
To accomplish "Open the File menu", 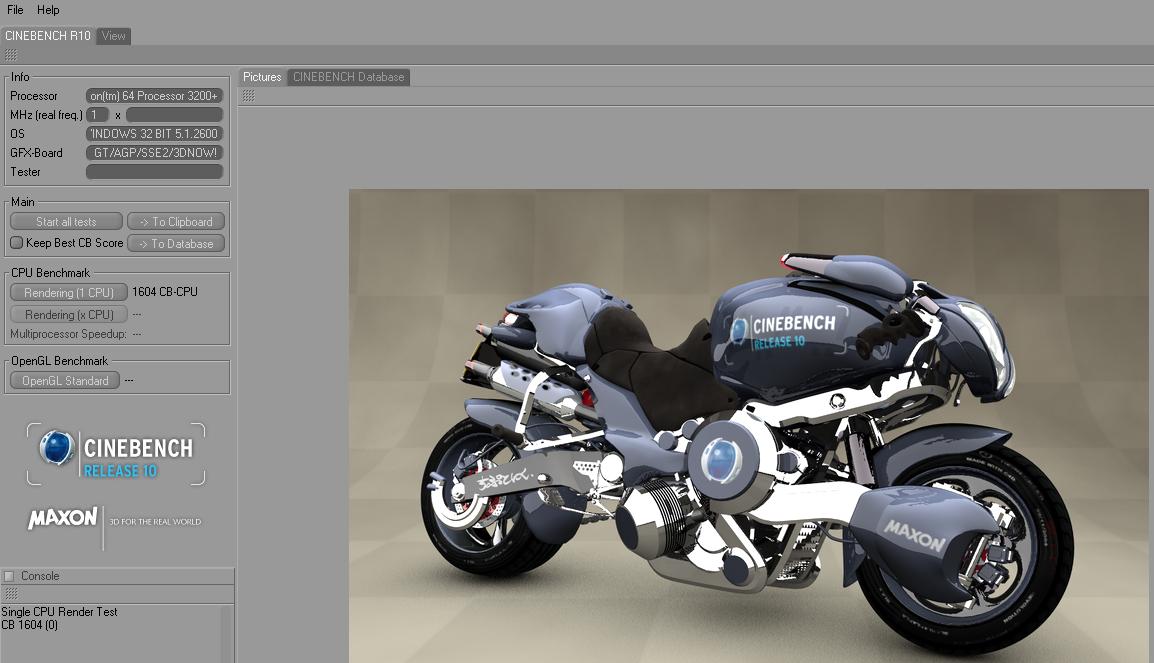I will point(15,10).
